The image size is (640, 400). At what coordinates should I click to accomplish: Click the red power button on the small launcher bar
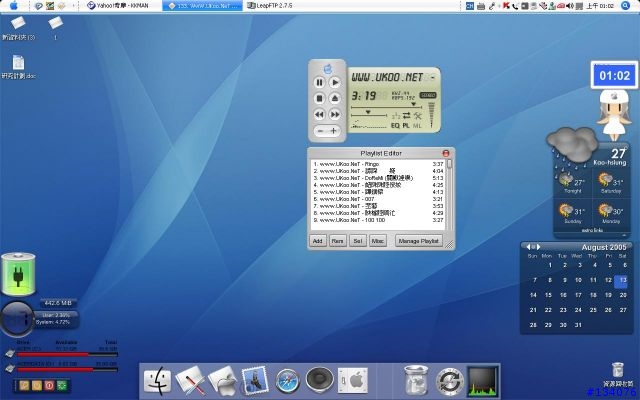coord(49,385)
